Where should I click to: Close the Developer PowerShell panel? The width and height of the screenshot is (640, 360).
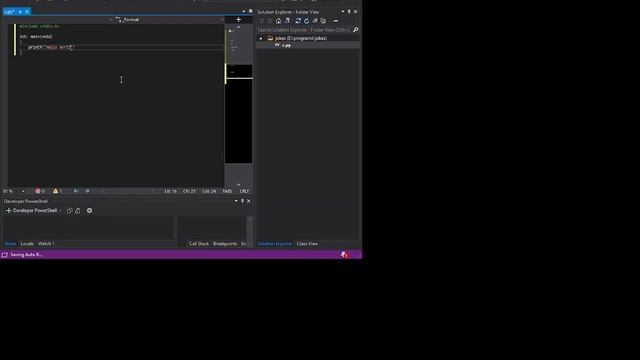tap(249, 201)
